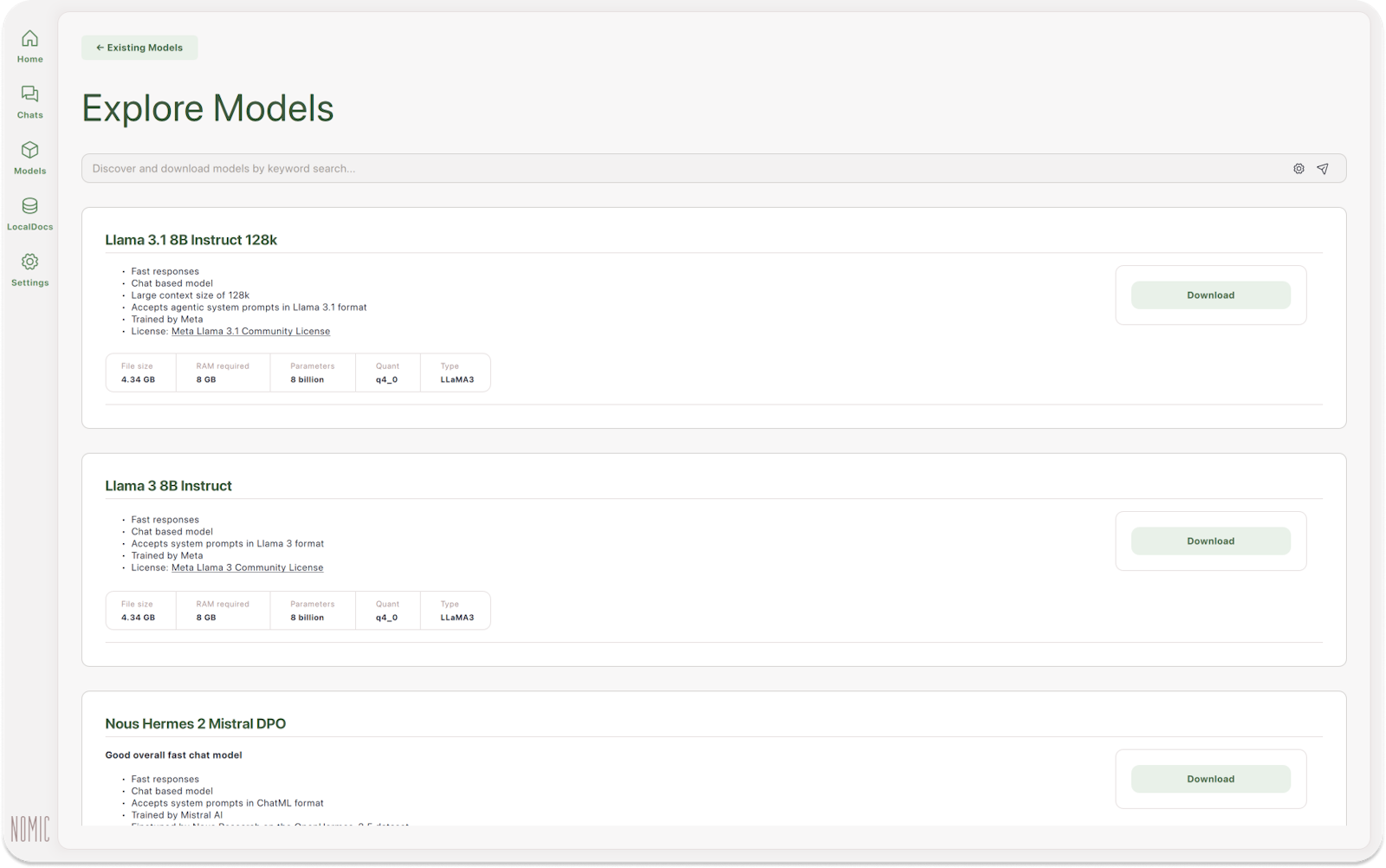The image size is (1386, 868).
Task: Open Home from the sidebar
Action: [x=29, y=45]
